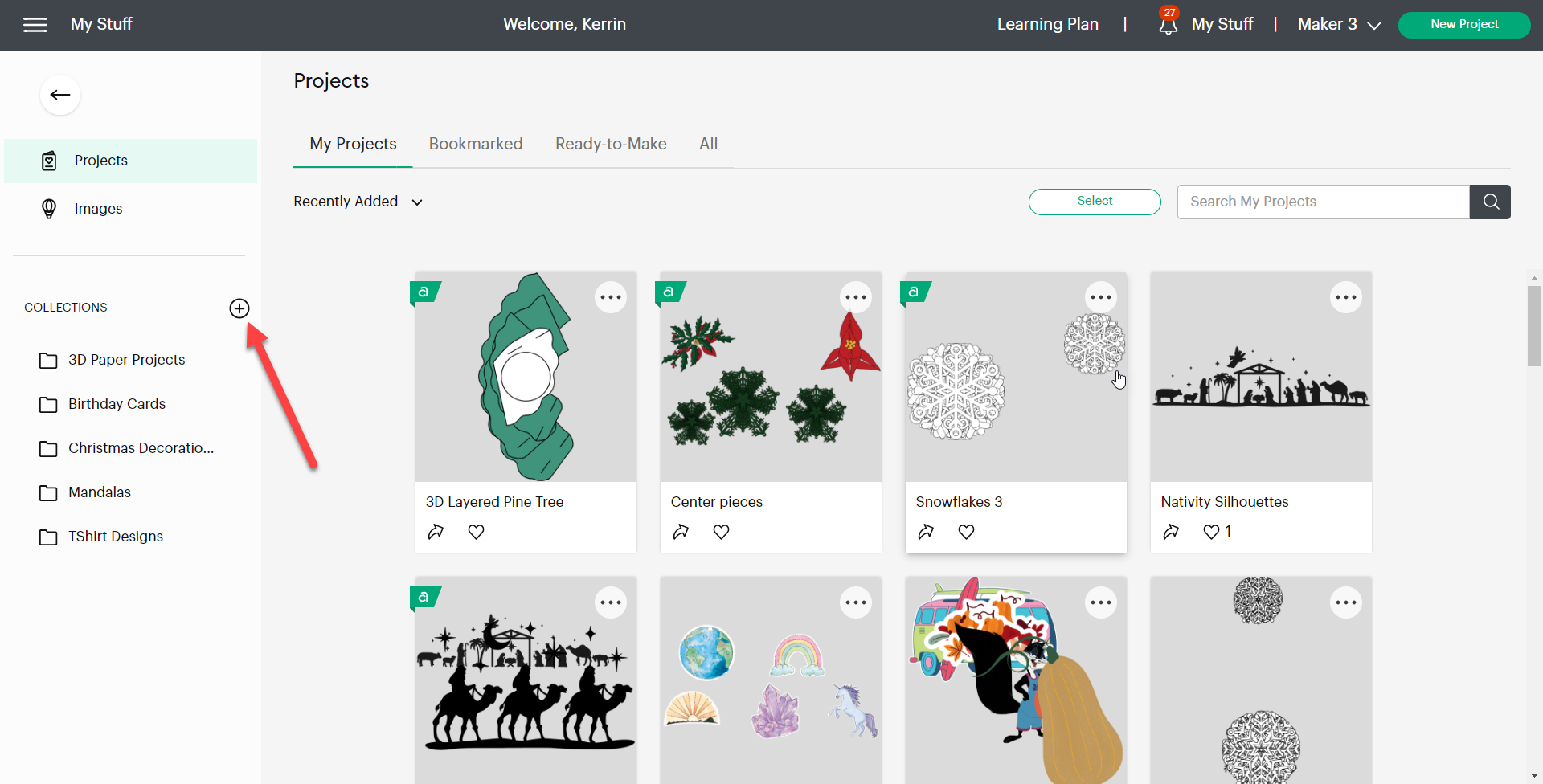The width and height of the screenshot is (1543, 784).
Task: Switch to the Bookmarked tab
Action: (476, 144)
